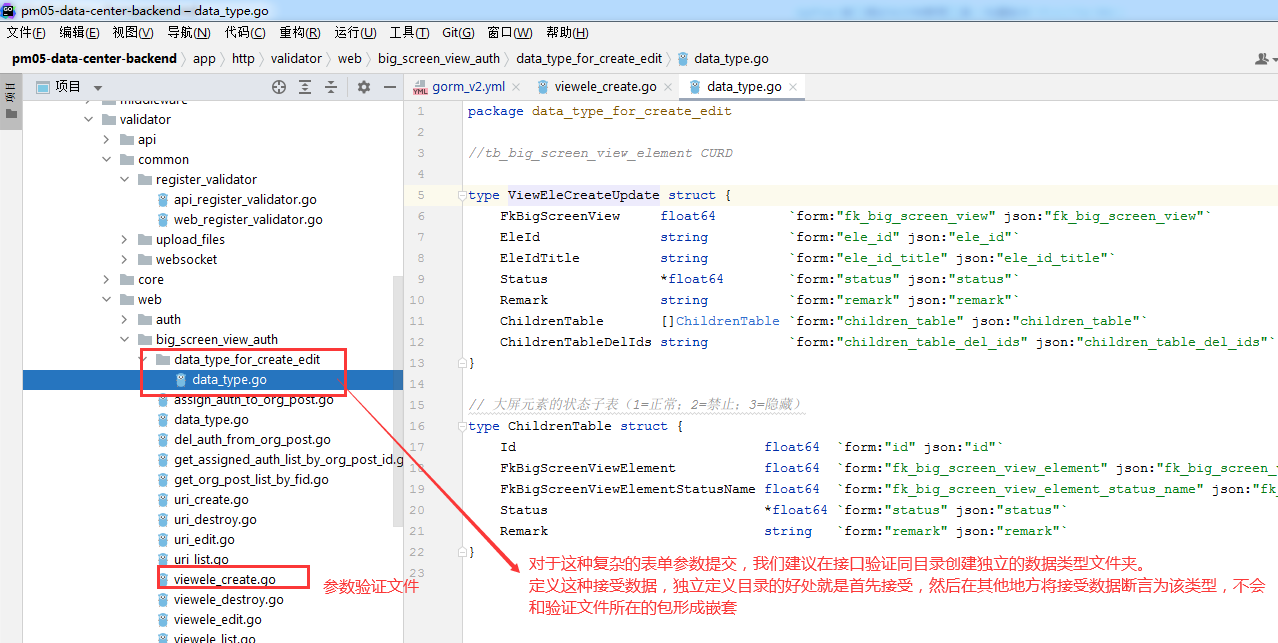Close the viewele_create.go tab
Image resolution: width=1278 pixels, height=643 pixels.
click(x=668, y=87)
